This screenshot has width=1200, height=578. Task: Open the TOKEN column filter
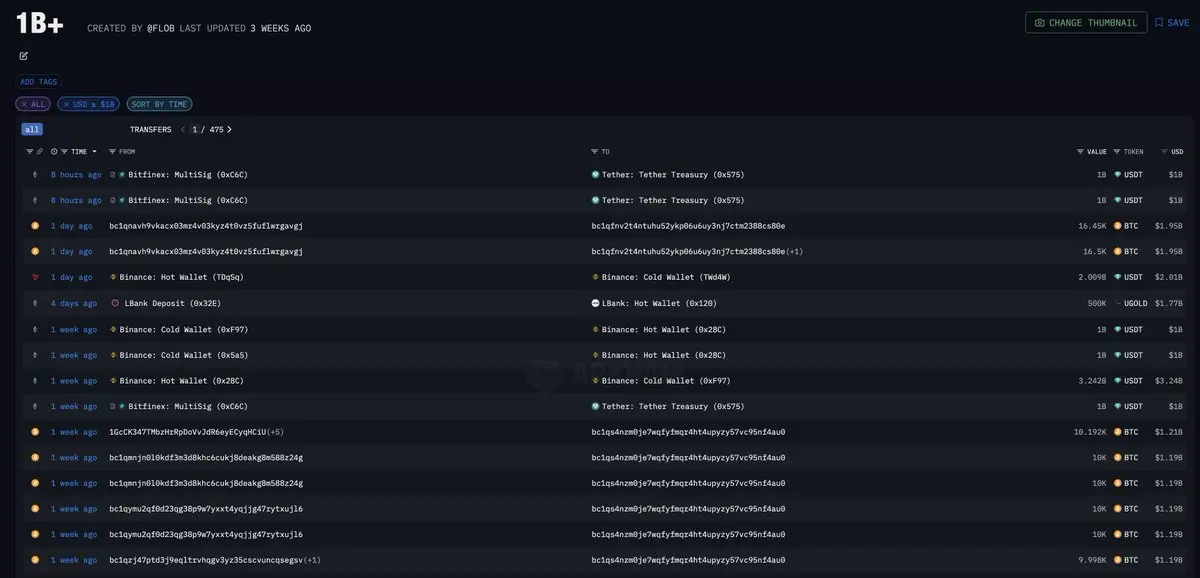click(1117, 152)
